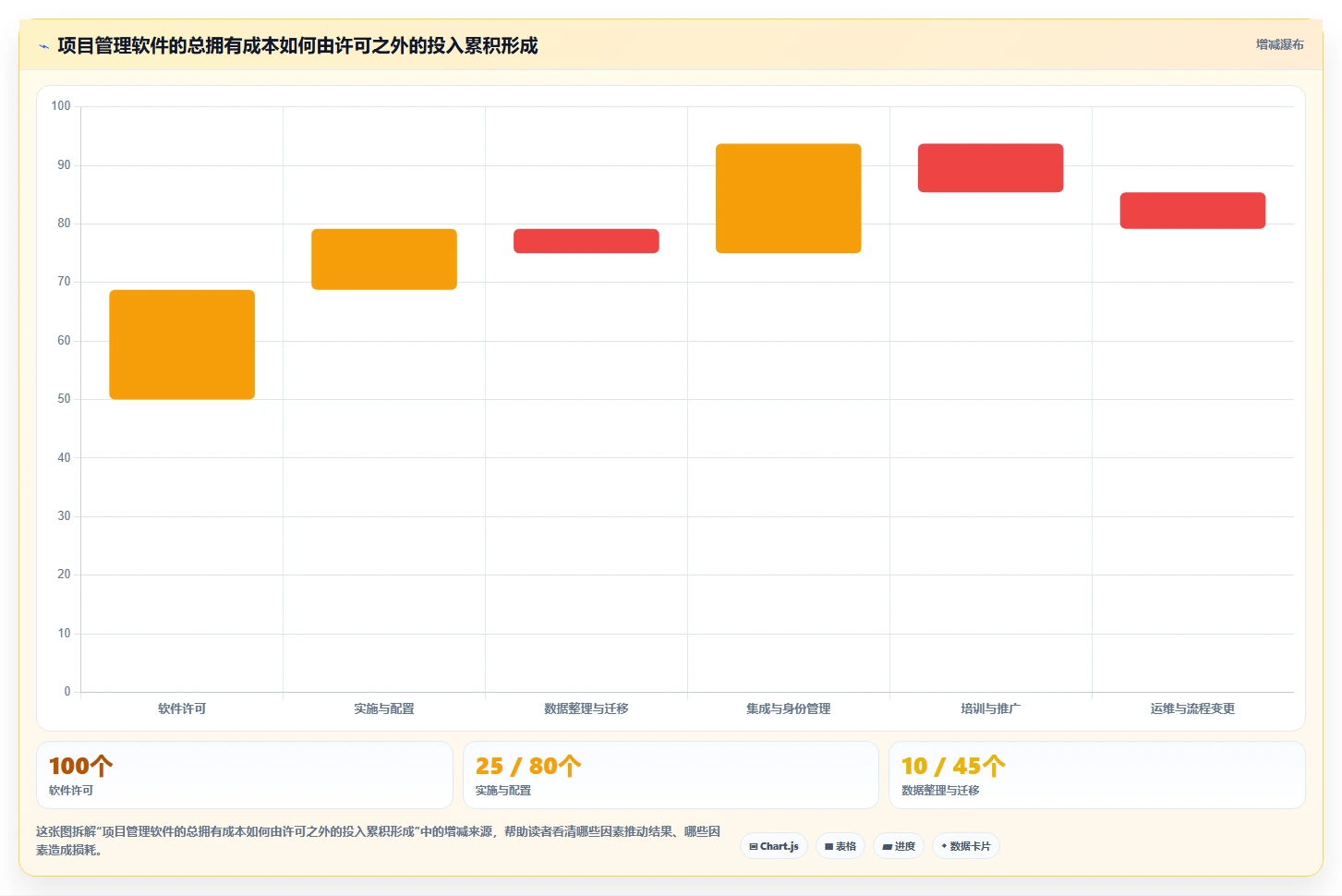Click the 实施与配置 x-axis label

point(384,708)
